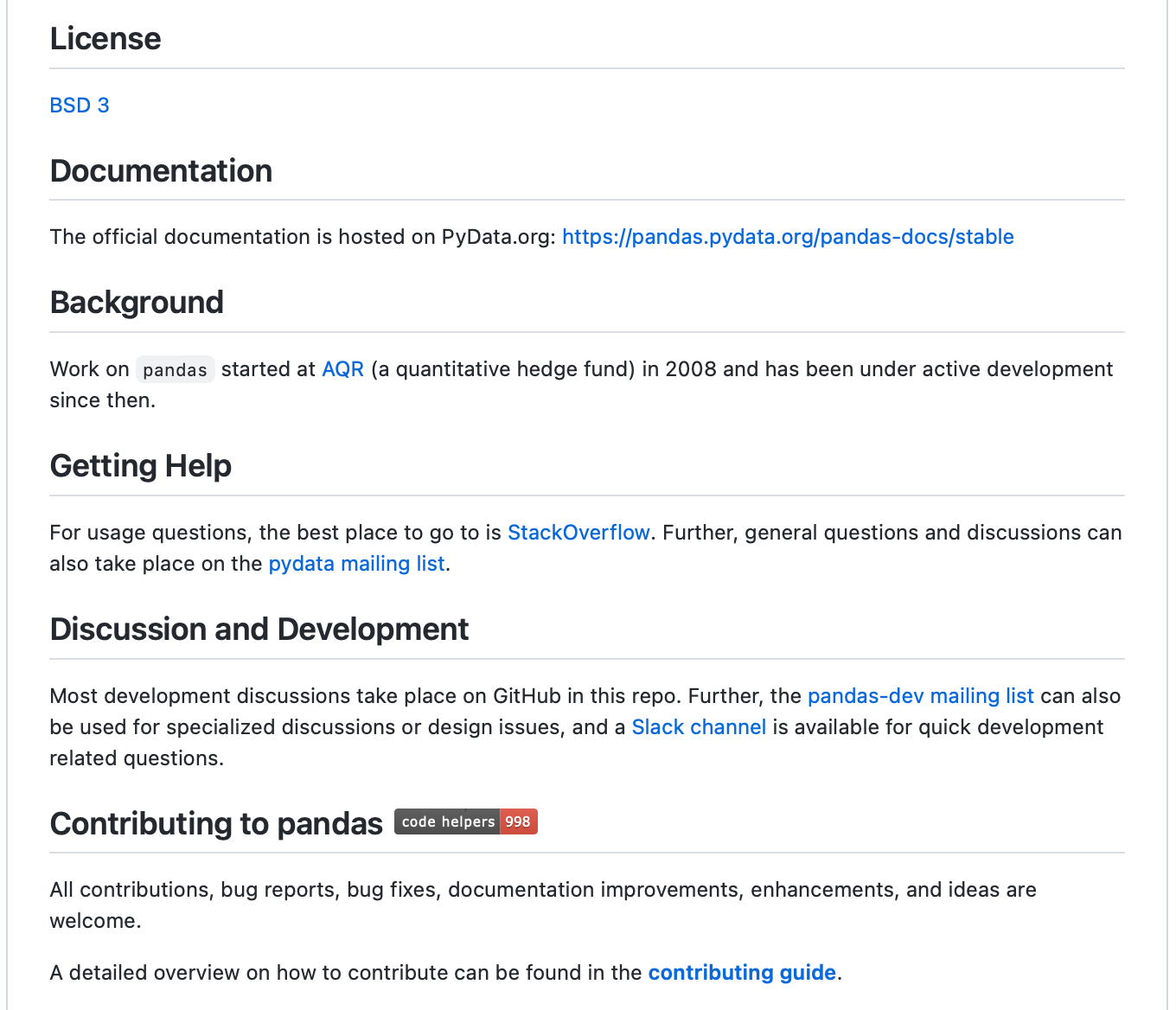The height and width of the screenshot is (1010, 1176).
Task: Click the Background heading
Action: (x=137, y=303)
